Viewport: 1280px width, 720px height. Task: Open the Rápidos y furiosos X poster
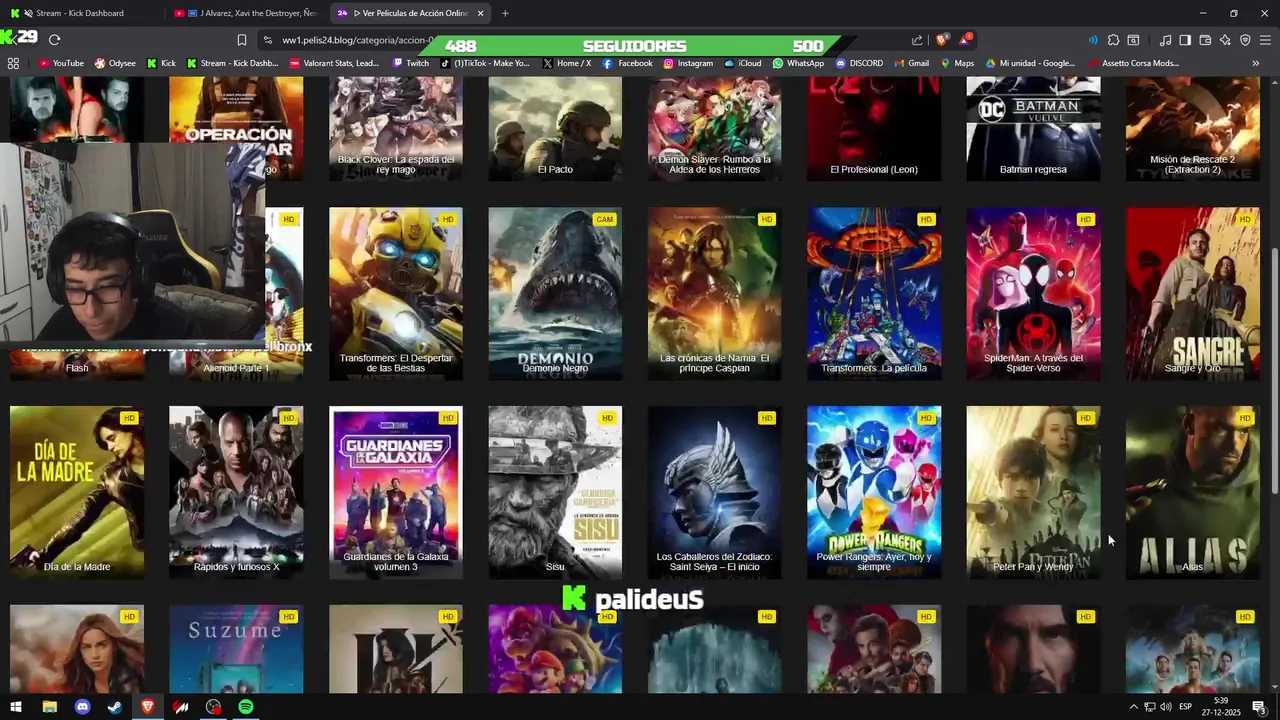[236, 492]
